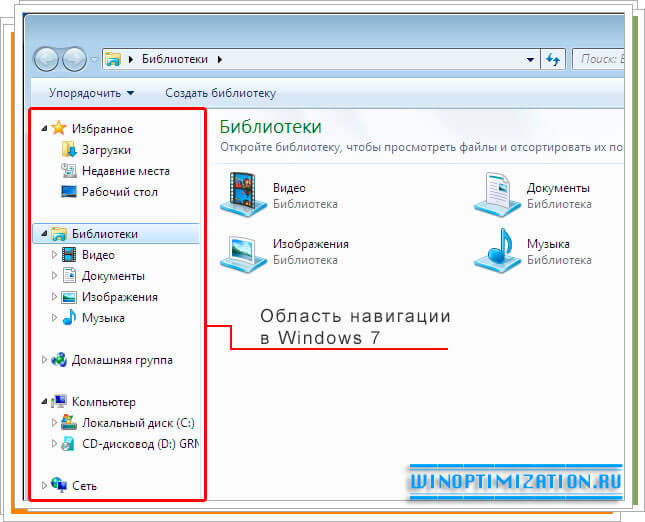Select Видео in navigation tree
This screenshot has height=522, width=645.
tap(98, 255)
